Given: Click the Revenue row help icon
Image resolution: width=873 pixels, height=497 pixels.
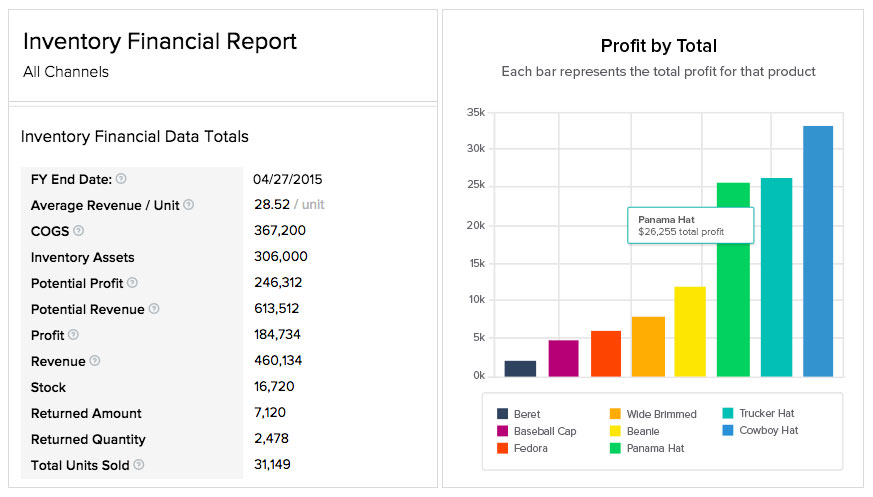Looking at the screenshot, I should 95,361.
